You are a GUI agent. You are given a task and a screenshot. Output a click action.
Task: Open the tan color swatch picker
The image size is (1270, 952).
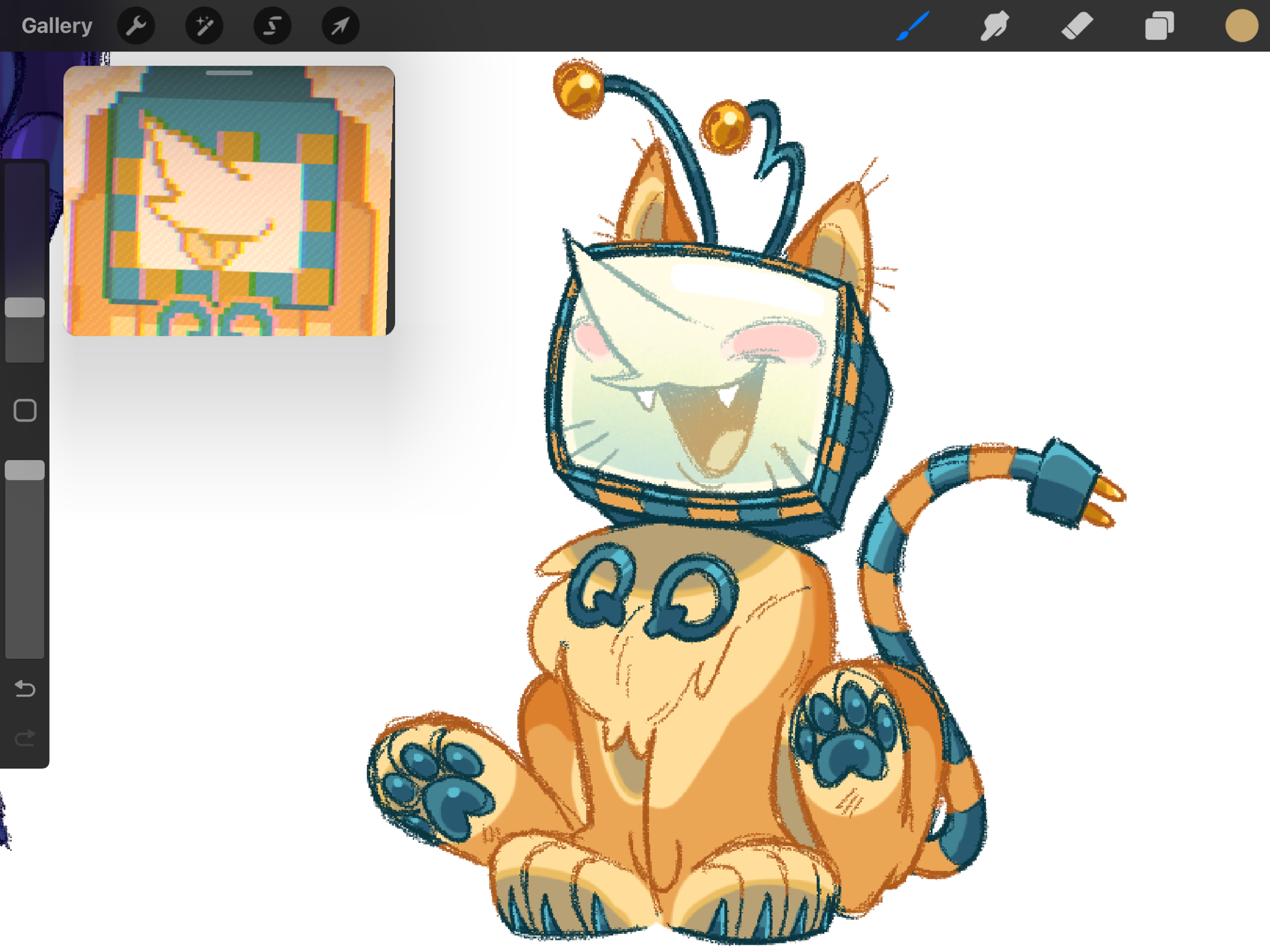coord(1241,26)
